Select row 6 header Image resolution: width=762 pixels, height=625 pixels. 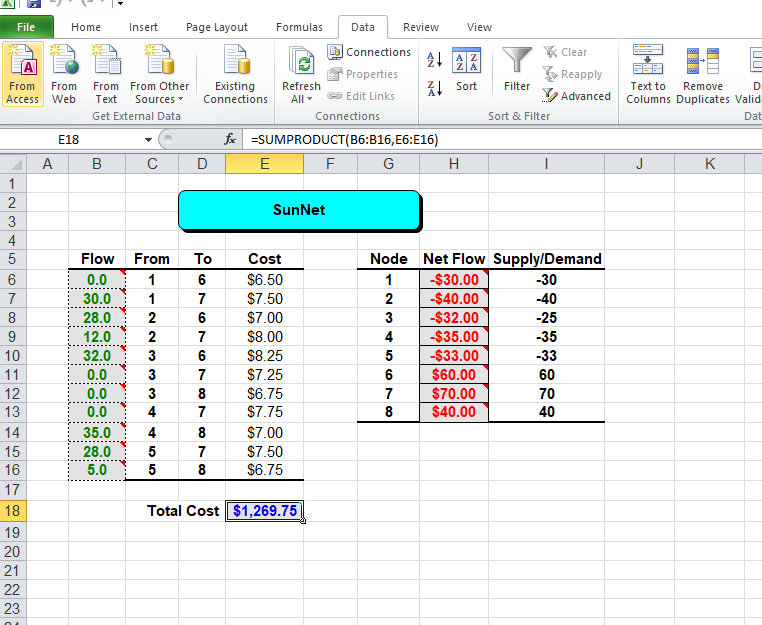pyautogui.click(x=13, y=279)
